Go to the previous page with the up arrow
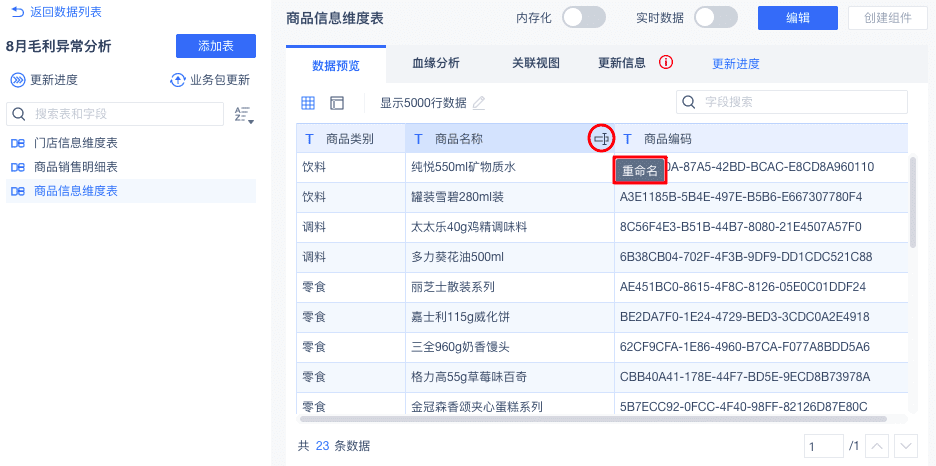The width and height of the screenshot is (936, 466). 877,446
